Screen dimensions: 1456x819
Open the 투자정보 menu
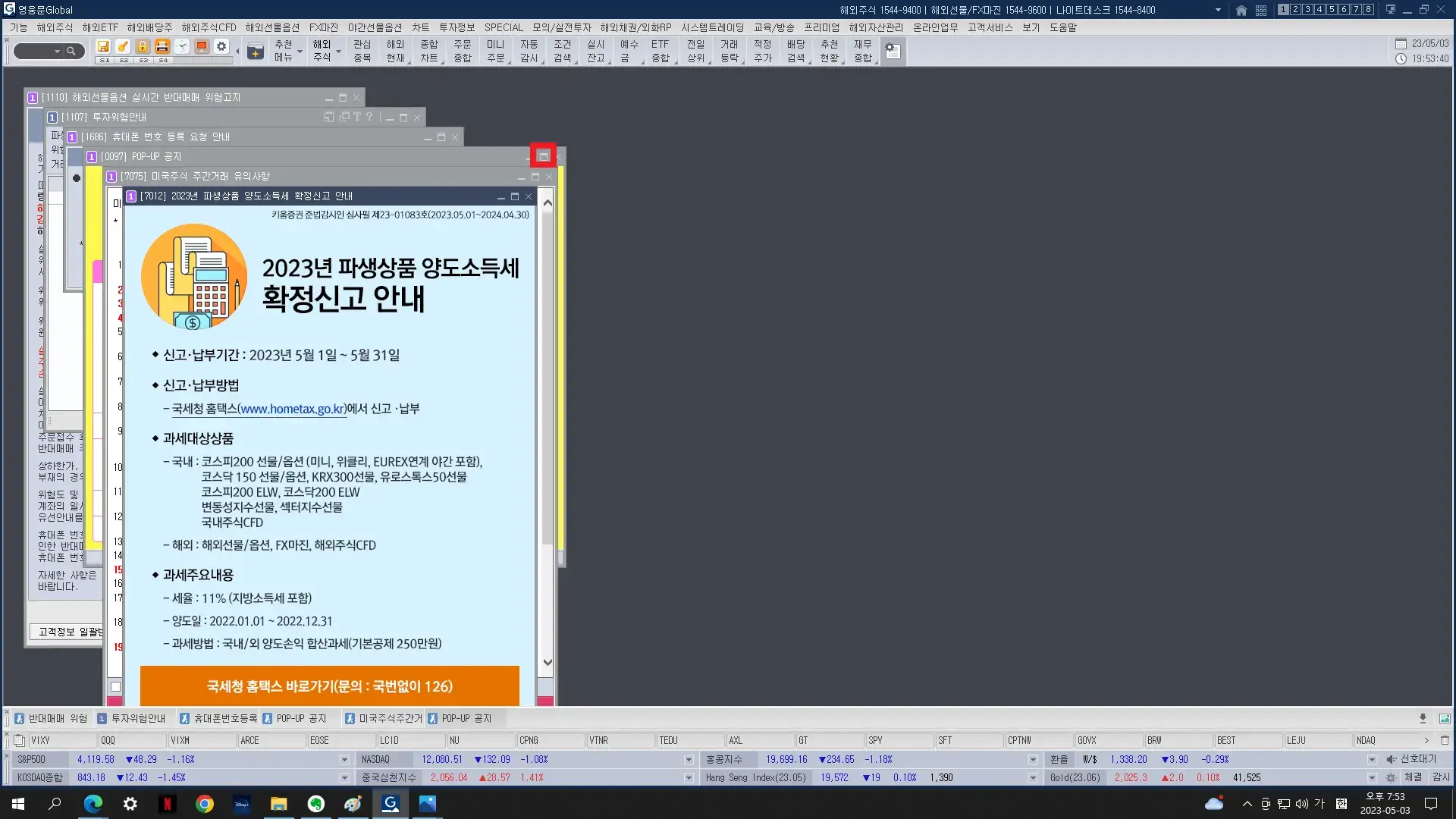[x=457, y=27]
